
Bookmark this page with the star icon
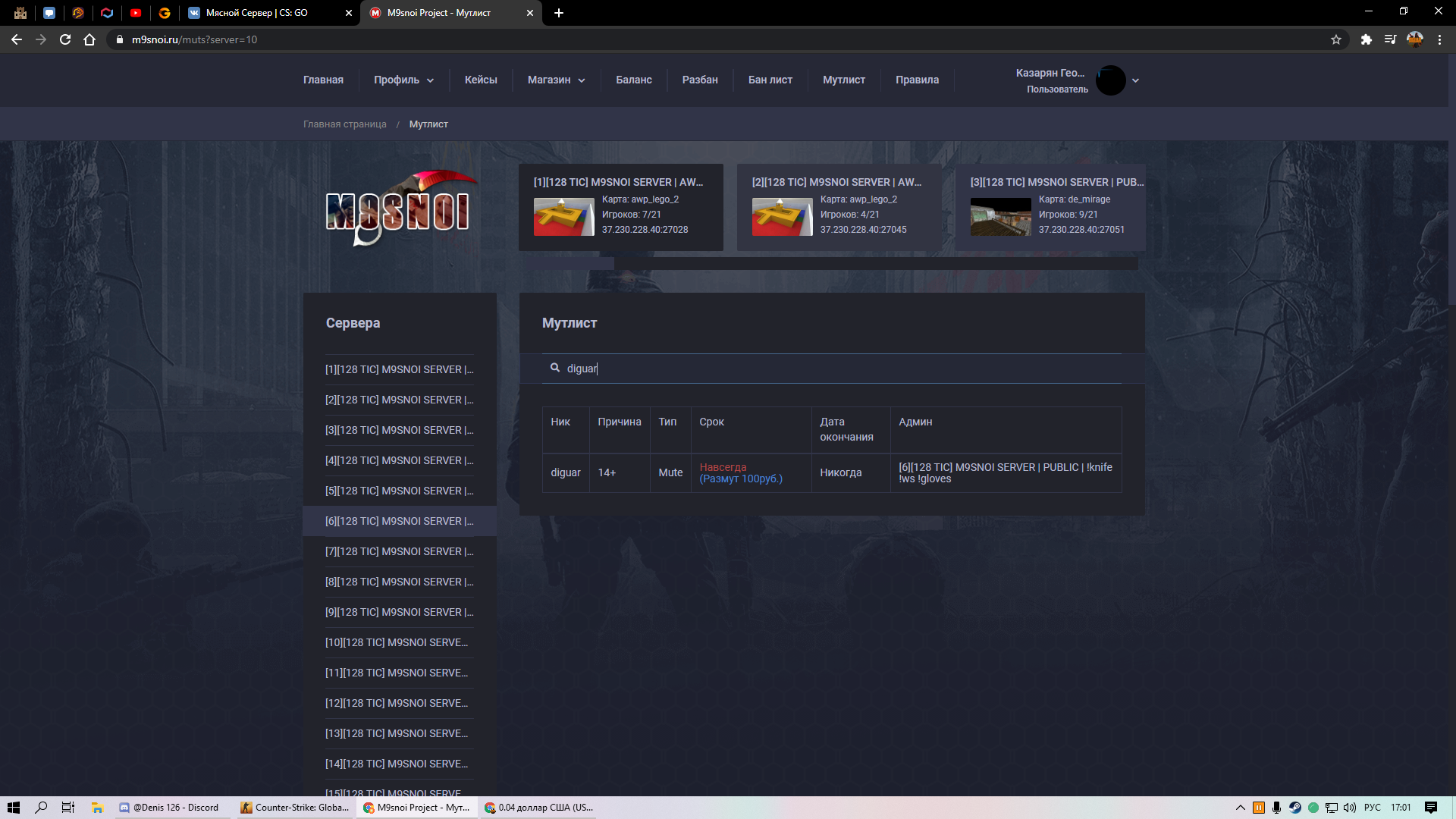[1336, 39]
